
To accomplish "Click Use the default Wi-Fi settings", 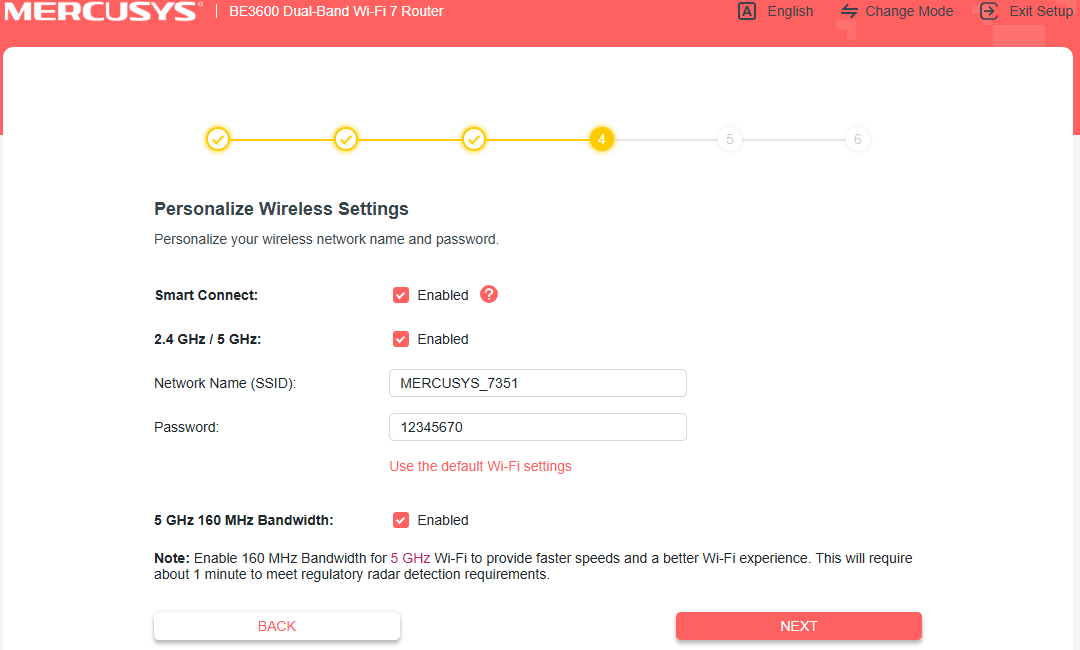I will (480, 466).
